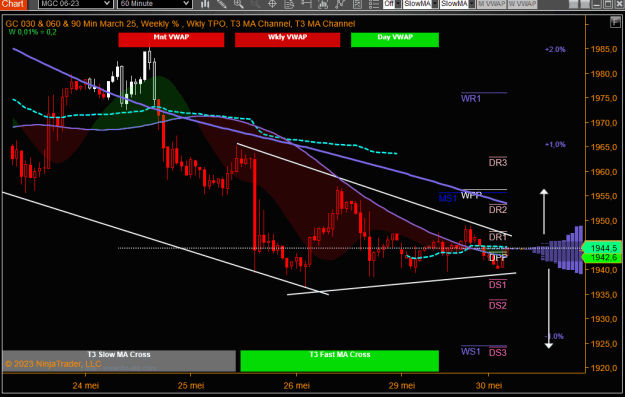The height and width of the screenshot is (397, 625).
Task: Click the DS1 pivot label
Action: (x=498, y=285)
